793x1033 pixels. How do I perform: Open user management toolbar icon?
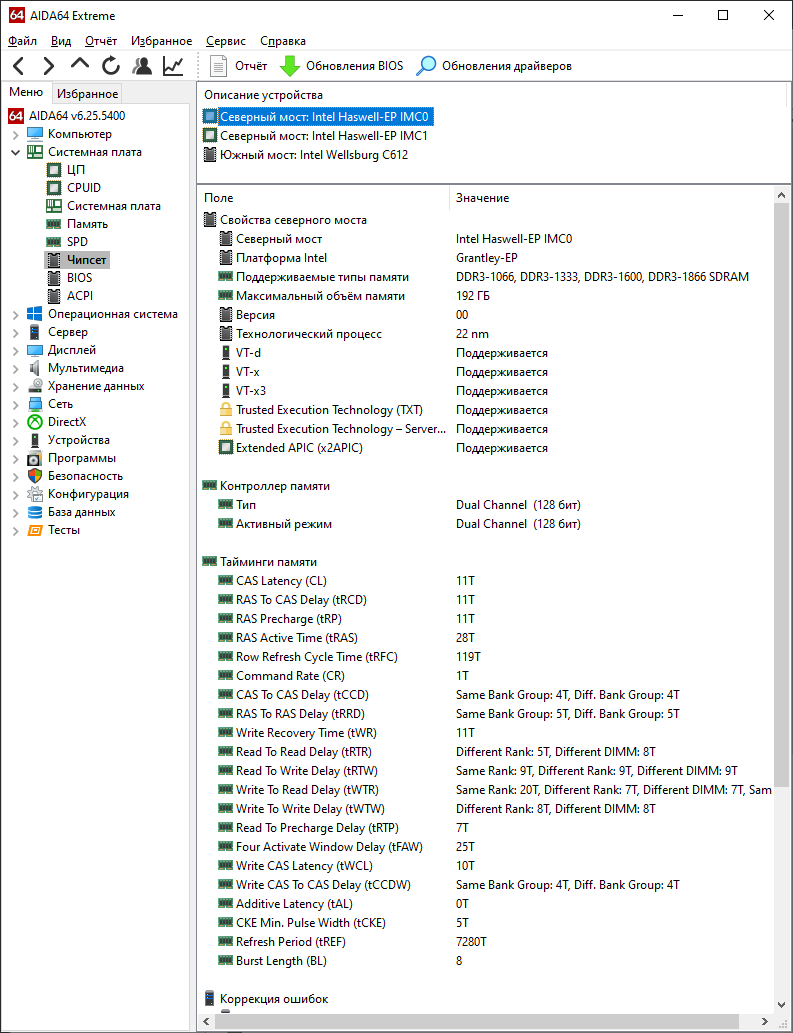(142, 66)
